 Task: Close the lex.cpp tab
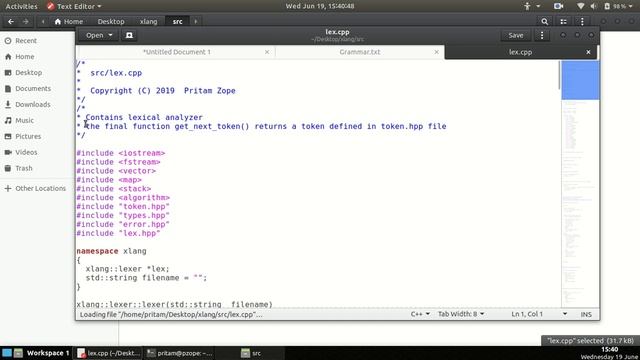(x=588, y=52)
